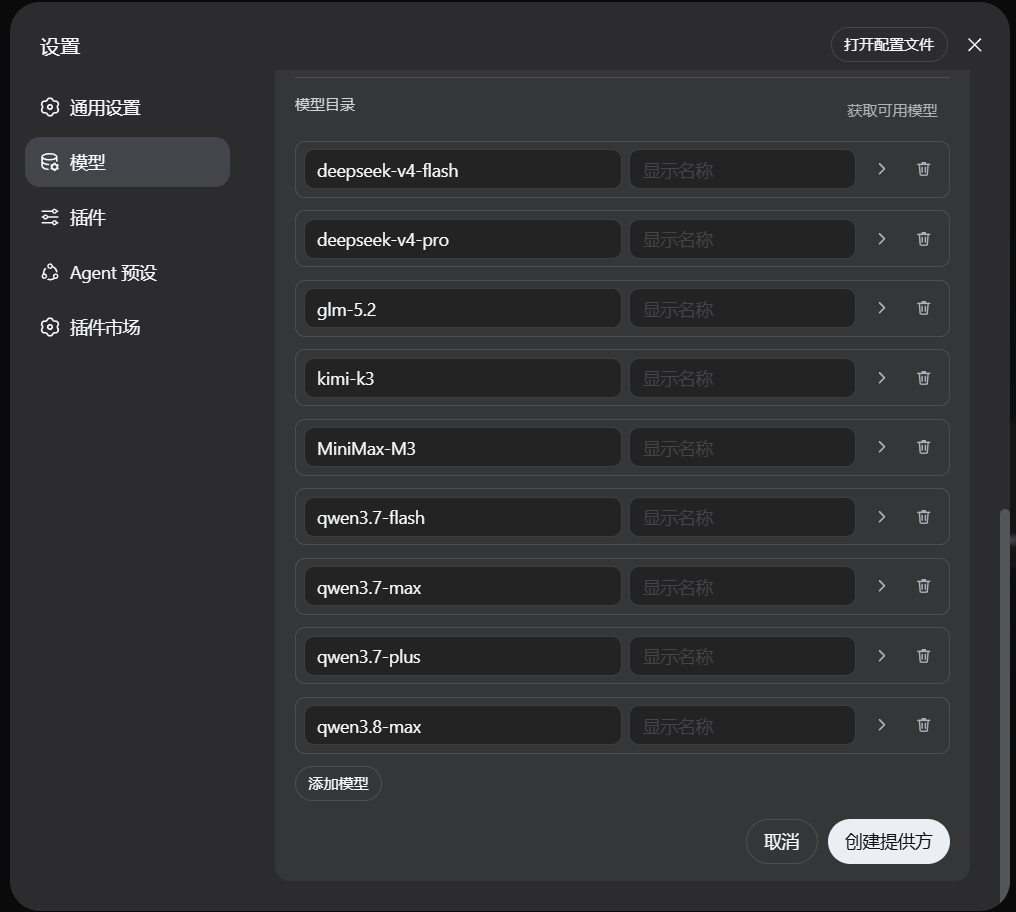The width and height of the screenshot is (1016, 912).
Task: Switch to 插件市场 section
Action: [x=127, y=327]
